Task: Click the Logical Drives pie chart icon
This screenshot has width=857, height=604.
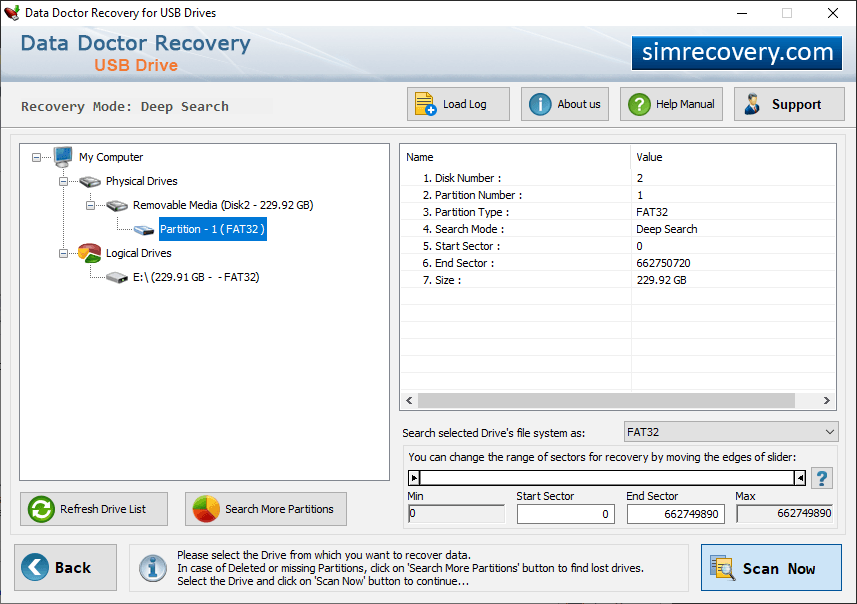Action: pos(90,253)
